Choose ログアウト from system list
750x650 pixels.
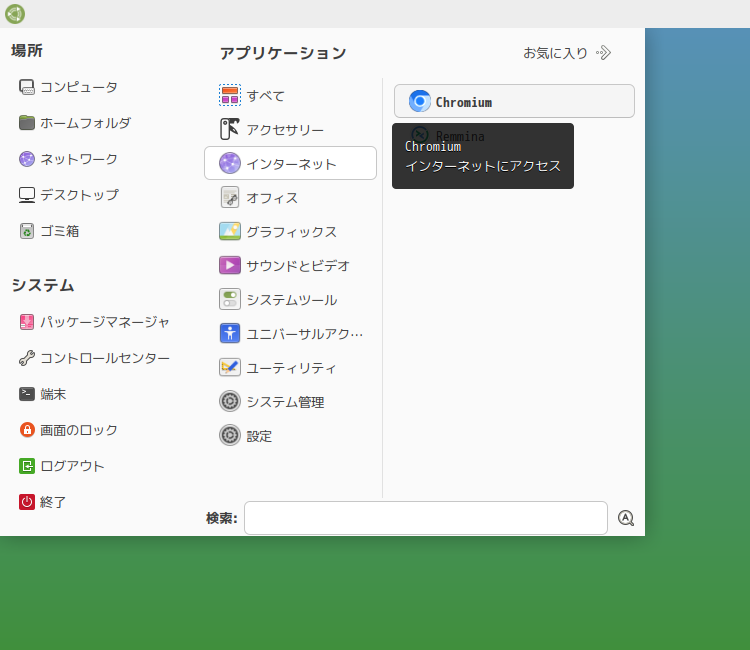pyautogui.click(x=62, y=466)
